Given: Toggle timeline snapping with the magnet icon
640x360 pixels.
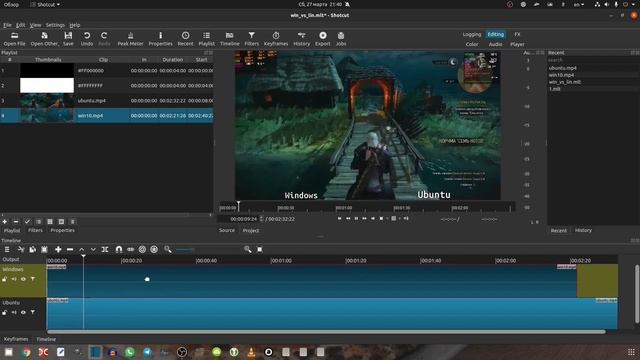Looking at the screenshot, I should 119,249.
